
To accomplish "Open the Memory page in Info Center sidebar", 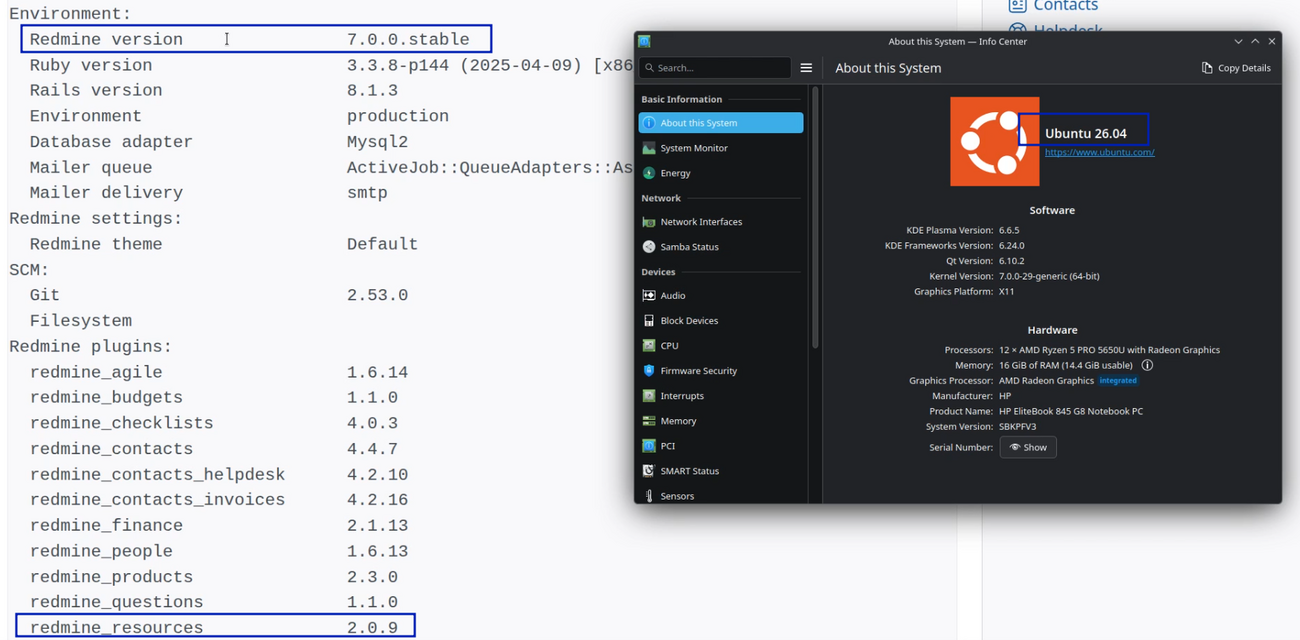I will (720, 420).
